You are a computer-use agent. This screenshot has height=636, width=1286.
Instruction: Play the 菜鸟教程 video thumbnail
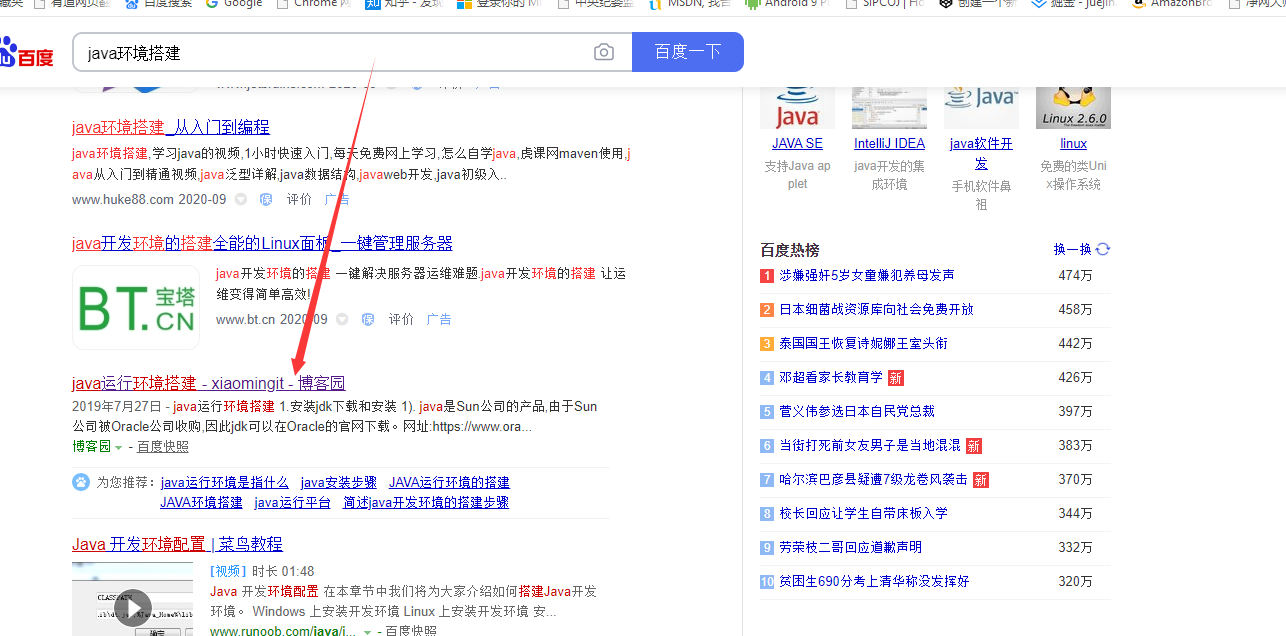click(x=132, y=606)
